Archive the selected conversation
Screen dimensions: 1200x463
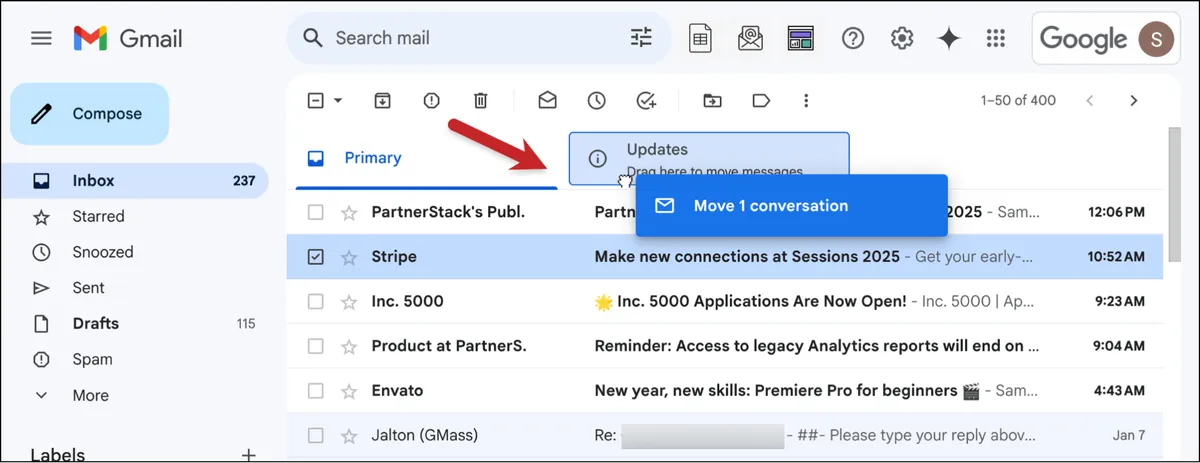383,100
